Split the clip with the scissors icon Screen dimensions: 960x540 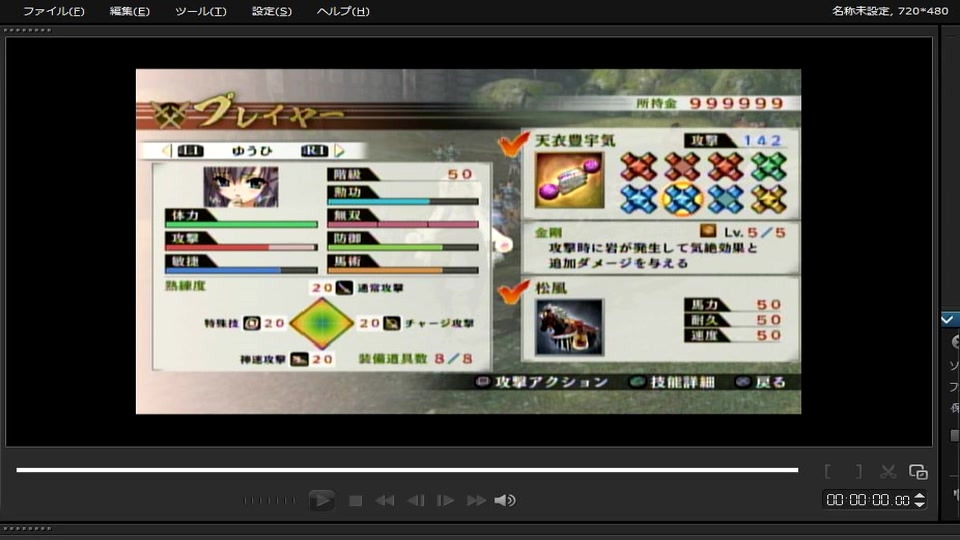888,471
